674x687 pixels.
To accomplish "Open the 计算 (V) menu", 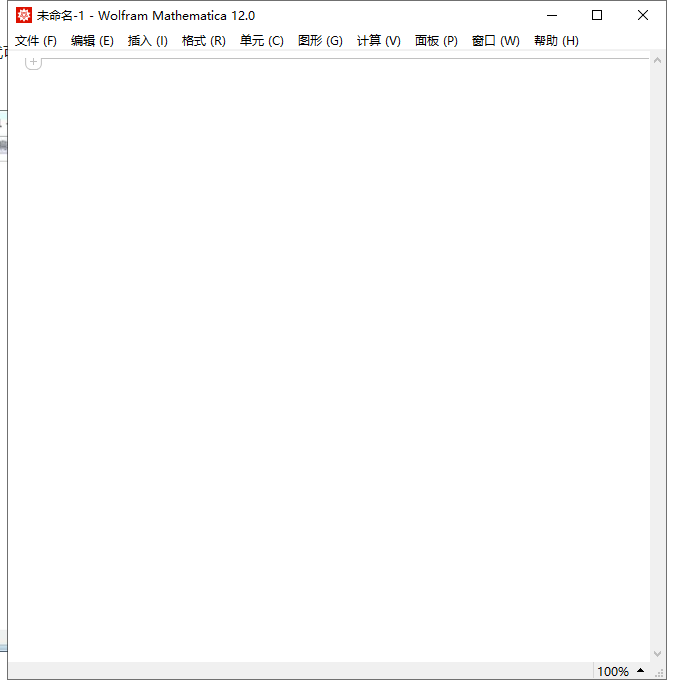I will point(378,41).
